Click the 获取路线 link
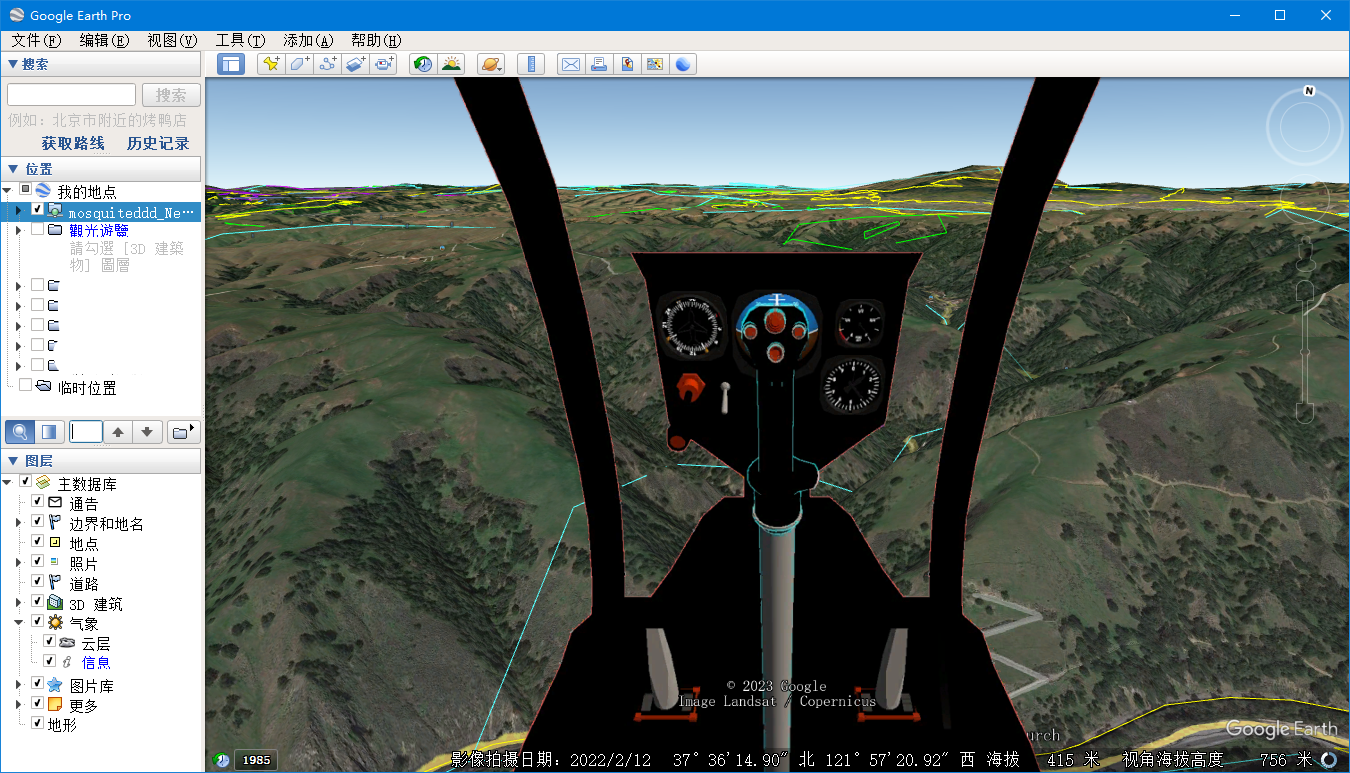The height and width of the screenshot is (773, 1350). 73,143
